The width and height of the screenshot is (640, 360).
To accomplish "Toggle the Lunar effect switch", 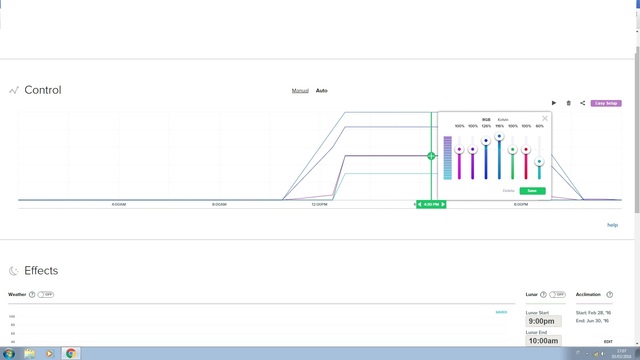I will coord(557,294).
